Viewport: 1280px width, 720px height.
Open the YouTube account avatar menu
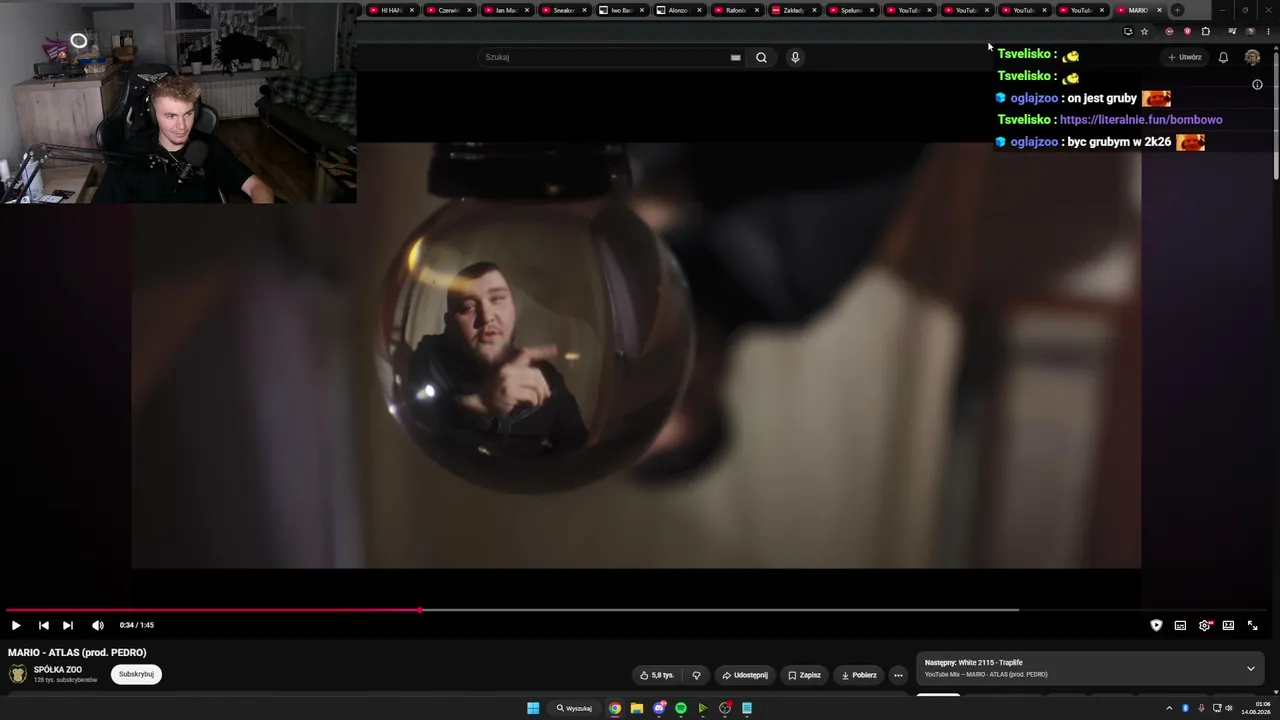[1252, 57]
